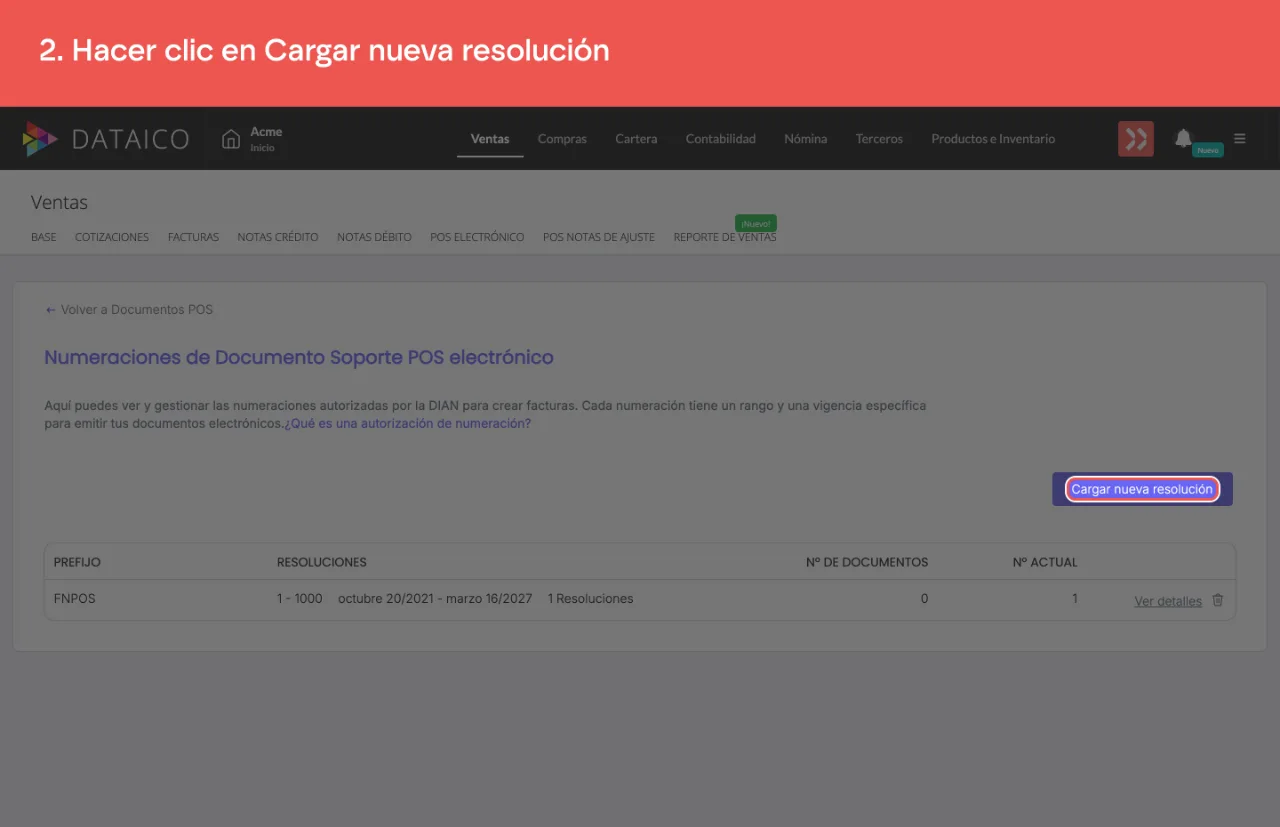
Task: Click the page heading Numeraciones de Documento Soporte
Action: (299, 357)
